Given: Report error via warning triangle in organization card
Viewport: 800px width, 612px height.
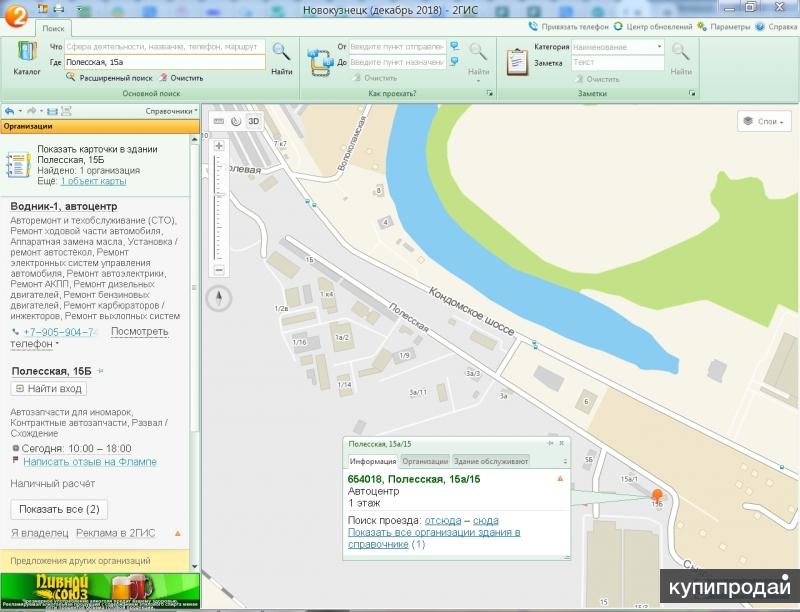Looking at the screenshot, I should tap(178, 533).
